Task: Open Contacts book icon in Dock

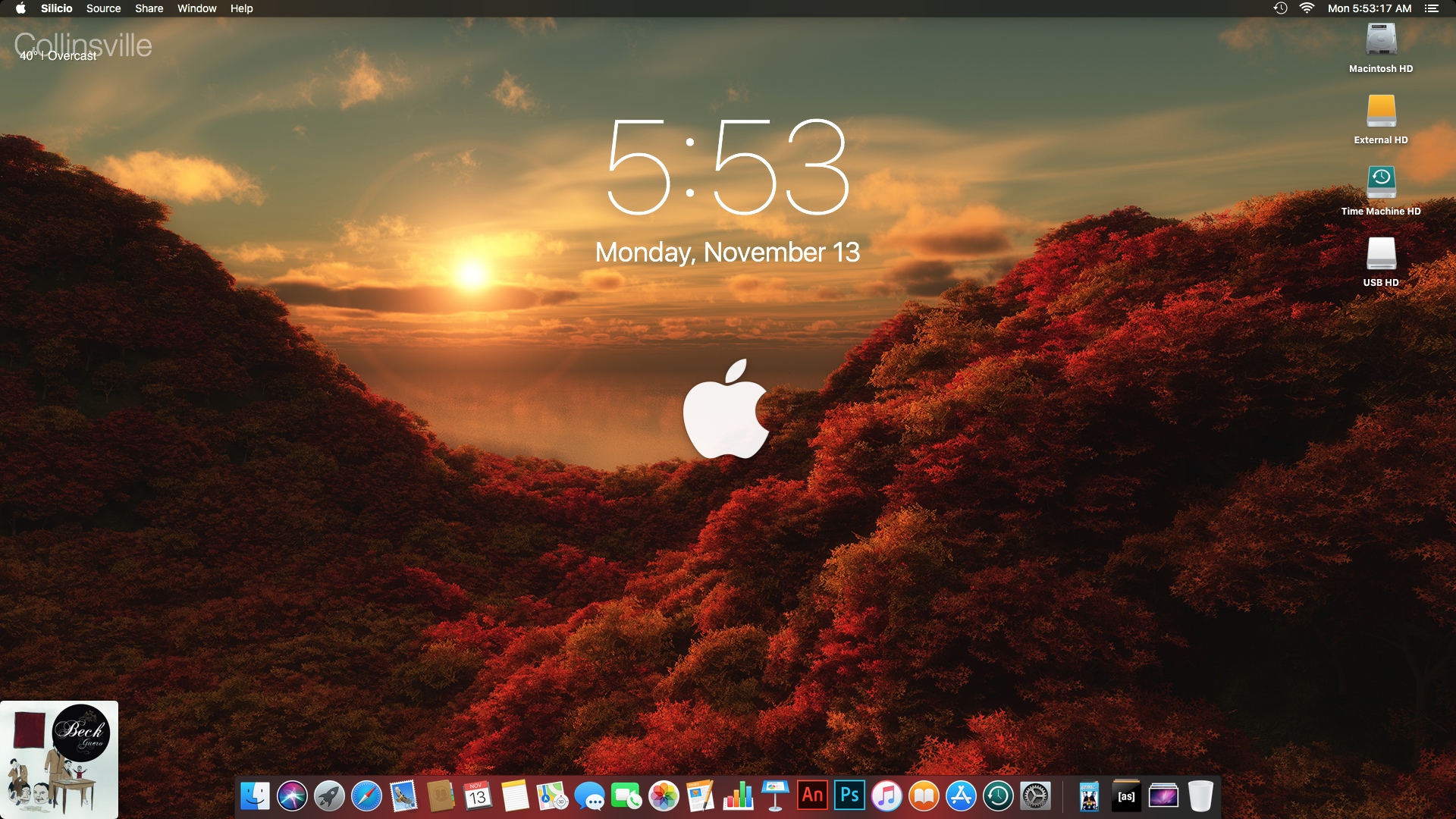Action: click(441, 796)
